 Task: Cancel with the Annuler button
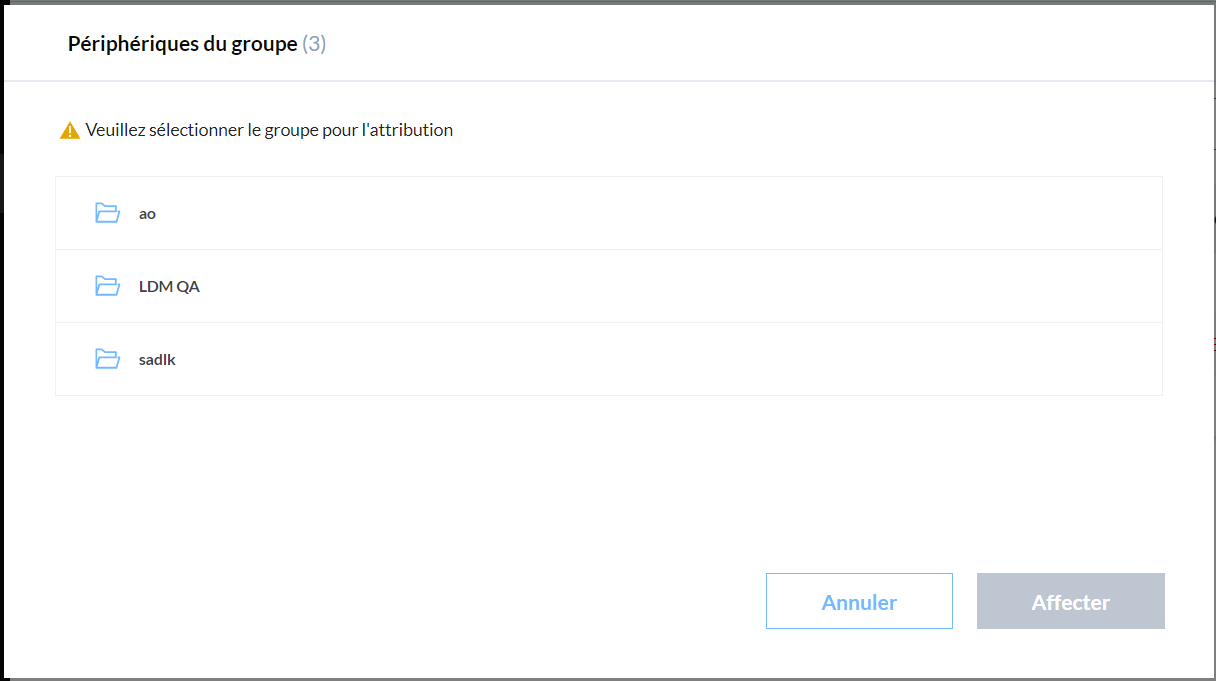(x=859, y=601)
